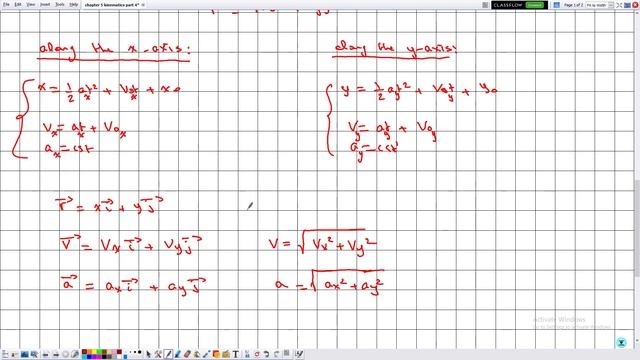Click the blue window icon beside the red close button

[x=627, y=5]
